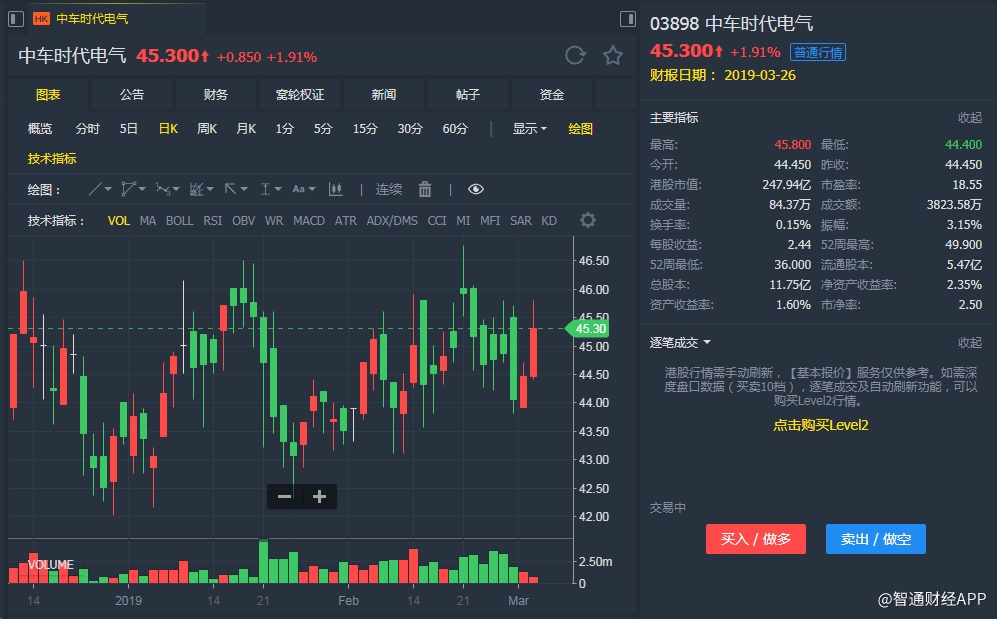Image resolution: width=997 pixels, height=619 pixels.
Task: Expand Gann fan tool dropdown arrow
Action: click(210, 189)
